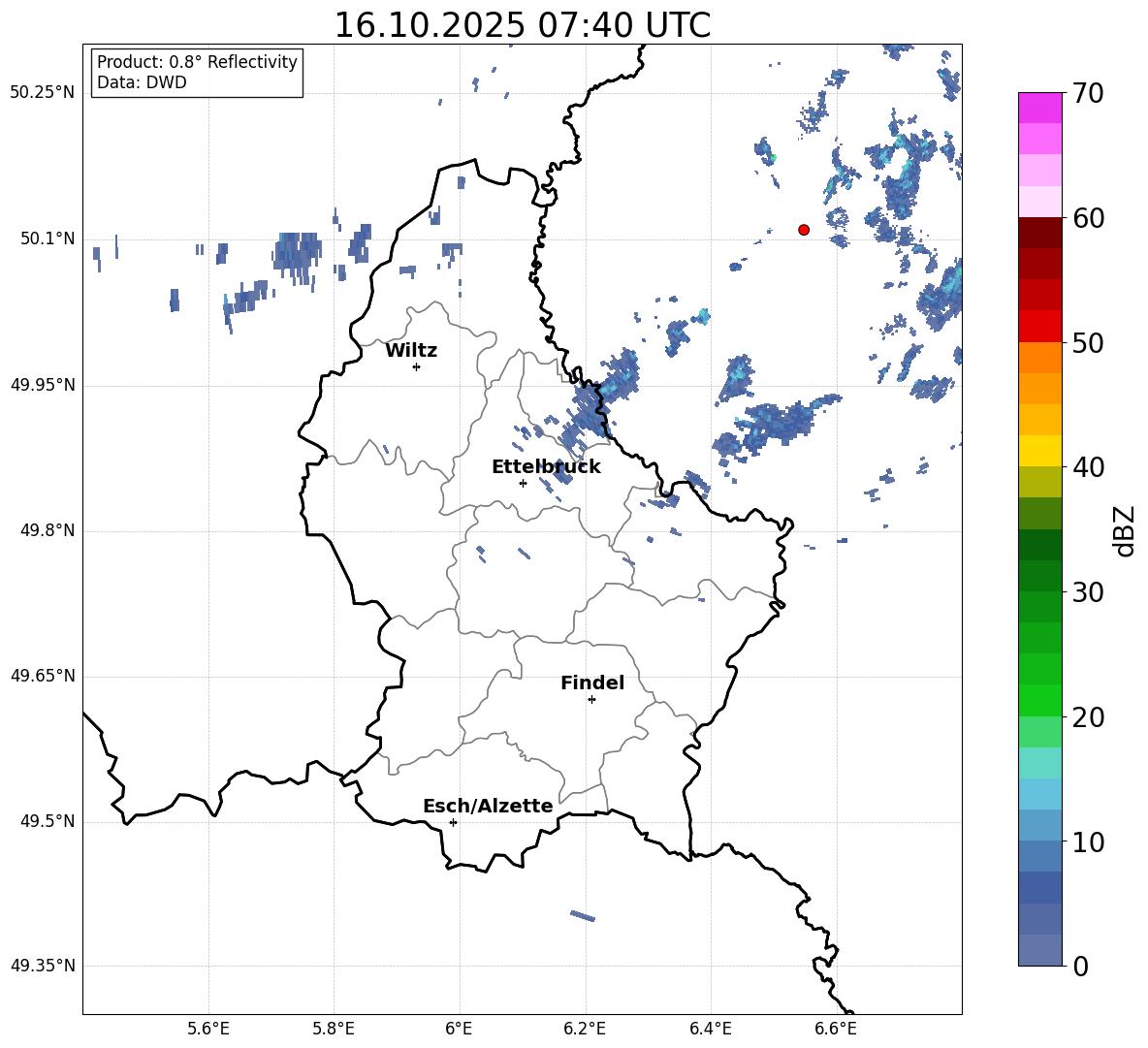Click the 50.25°N latitude label
Screen dimensions: 1148x1048
click(x=43, y=93)
